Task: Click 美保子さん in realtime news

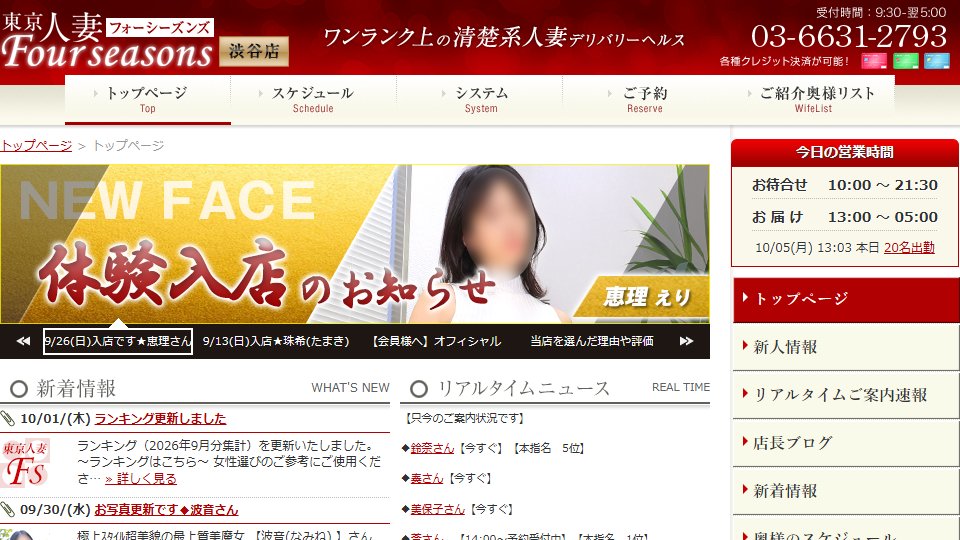Action: tap(437, 509)
